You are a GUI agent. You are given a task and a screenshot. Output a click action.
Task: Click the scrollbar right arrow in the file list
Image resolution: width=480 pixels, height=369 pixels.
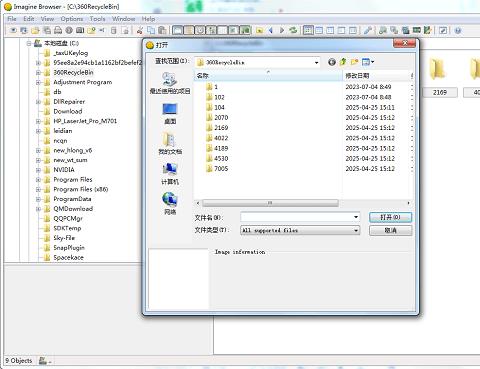point(408,203)
